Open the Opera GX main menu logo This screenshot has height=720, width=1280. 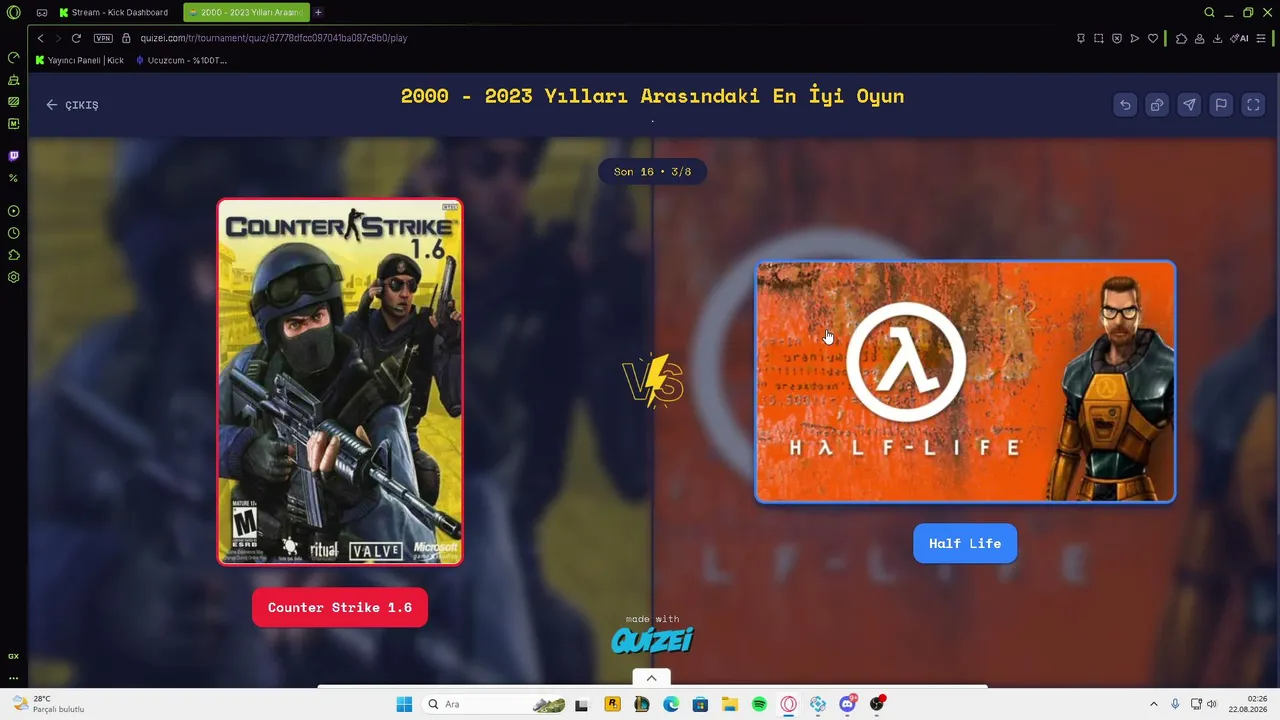[x=13, y=13]
